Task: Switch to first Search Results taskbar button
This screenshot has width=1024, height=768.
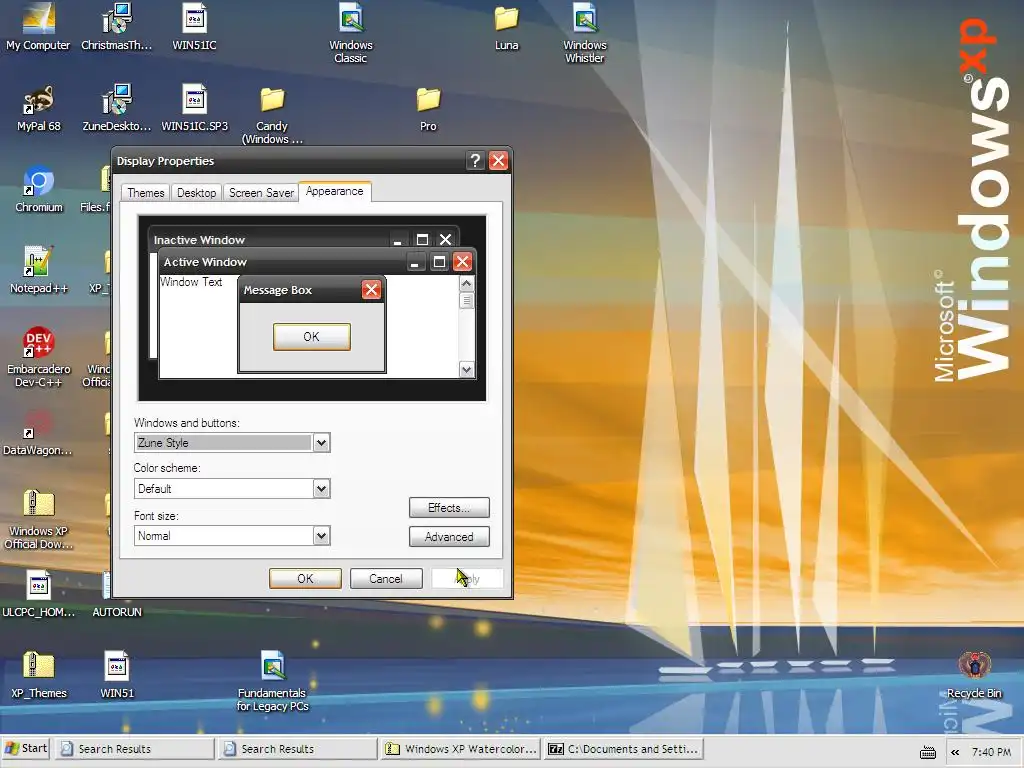Action: point(135,749)
